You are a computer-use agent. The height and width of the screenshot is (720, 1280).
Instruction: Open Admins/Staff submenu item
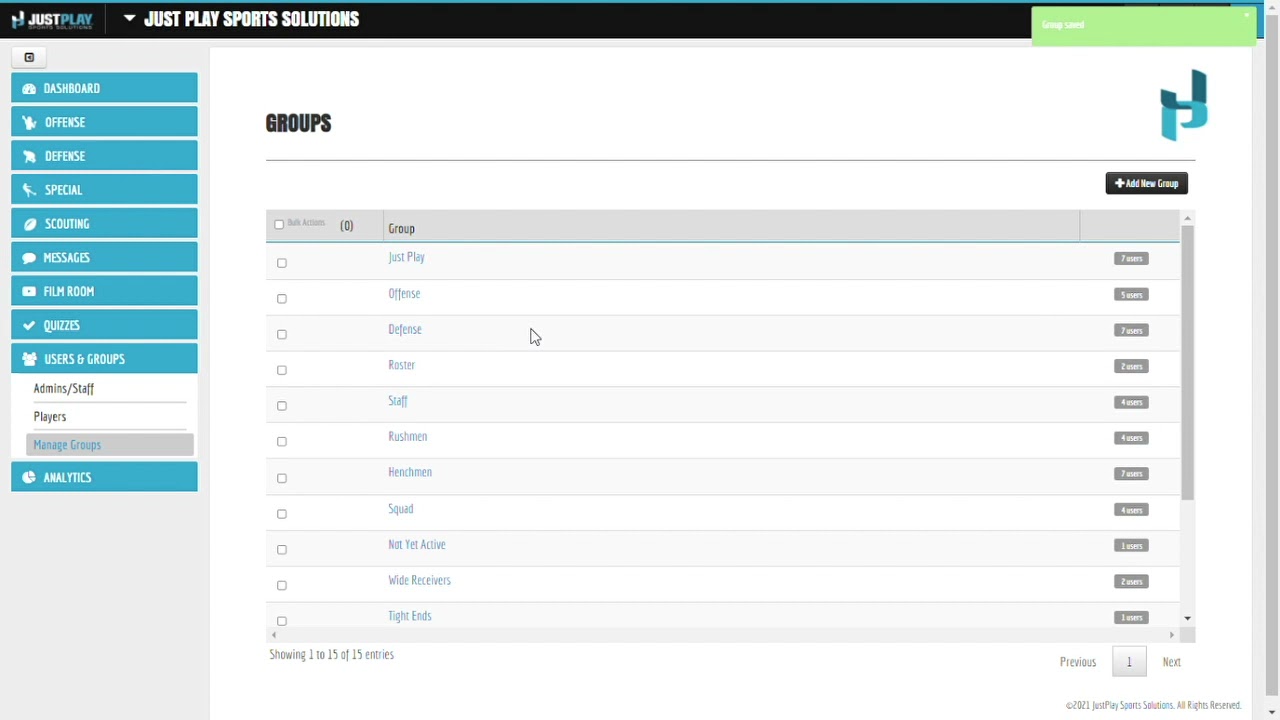[64, 389]
